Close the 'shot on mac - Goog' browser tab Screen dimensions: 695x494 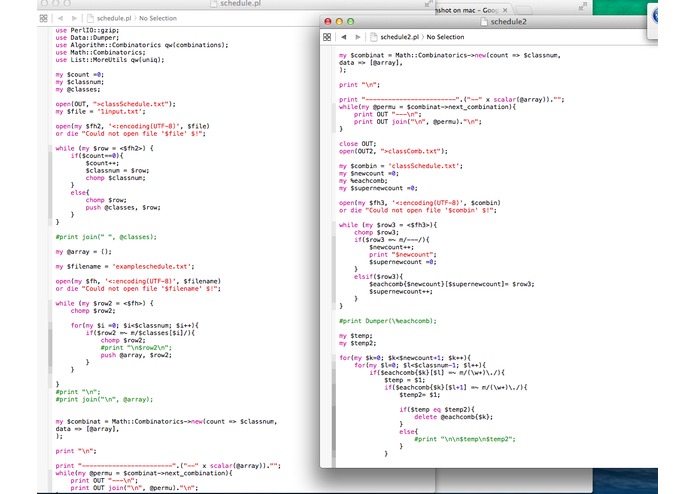(x=505, y=10)
